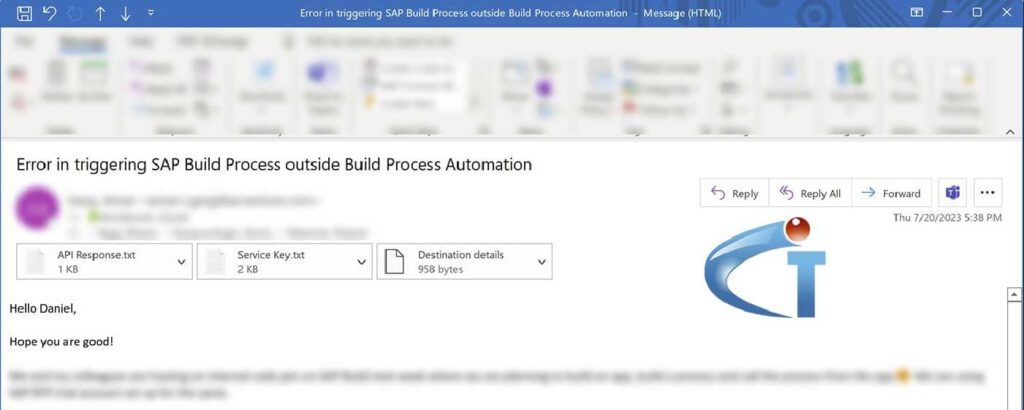Go to next item with the down arrow
1024x410 pixels.
click(x=125, y=13)
